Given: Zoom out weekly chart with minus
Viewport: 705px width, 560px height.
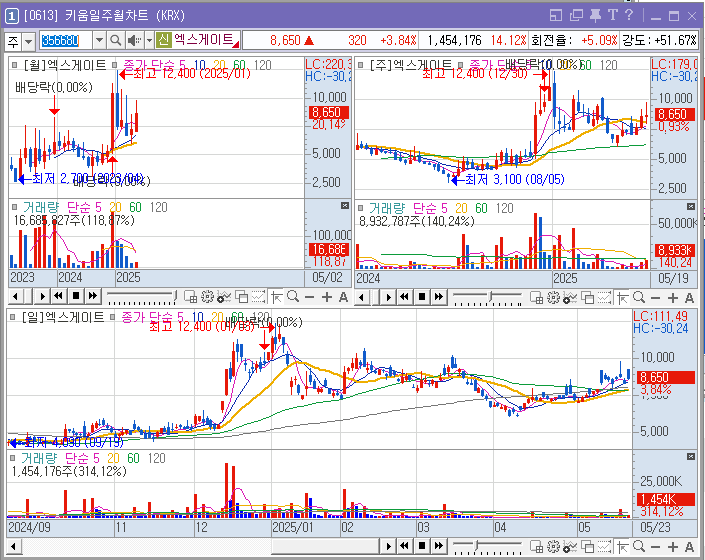Looking at the screenshot, I should tap(656, 298).
